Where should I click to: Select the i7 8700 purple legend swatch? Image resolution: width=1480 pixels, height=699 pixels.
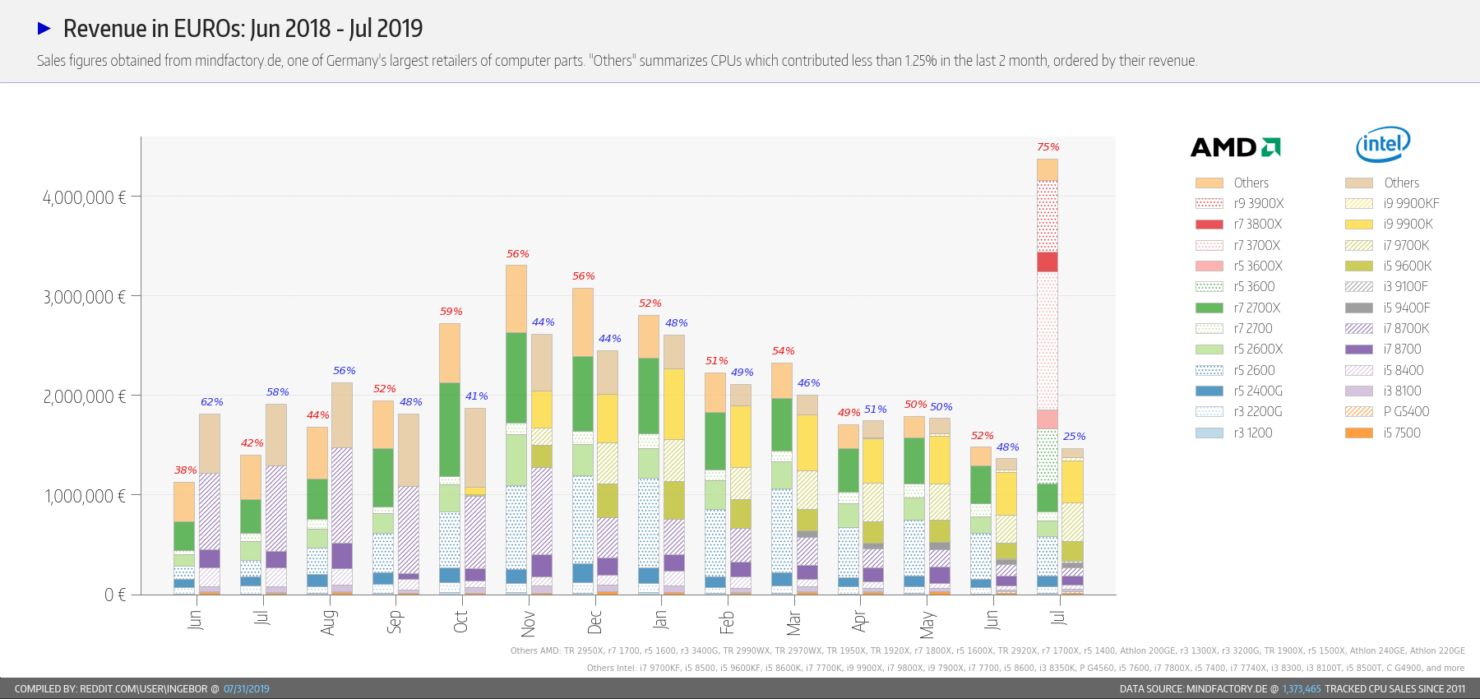(1359, 349)
